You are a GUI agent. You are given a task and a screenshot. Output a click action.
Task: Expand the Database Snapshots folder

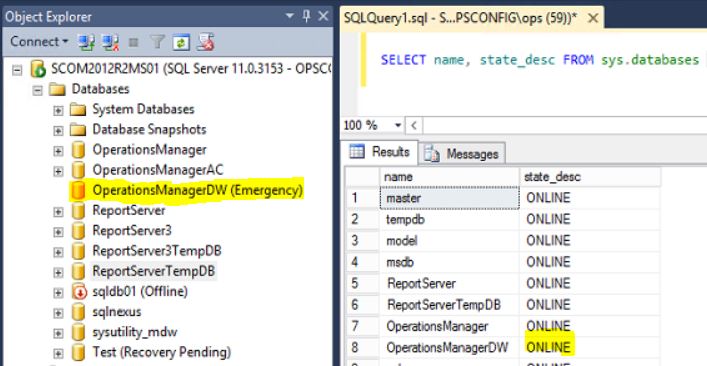pos(58,130)
